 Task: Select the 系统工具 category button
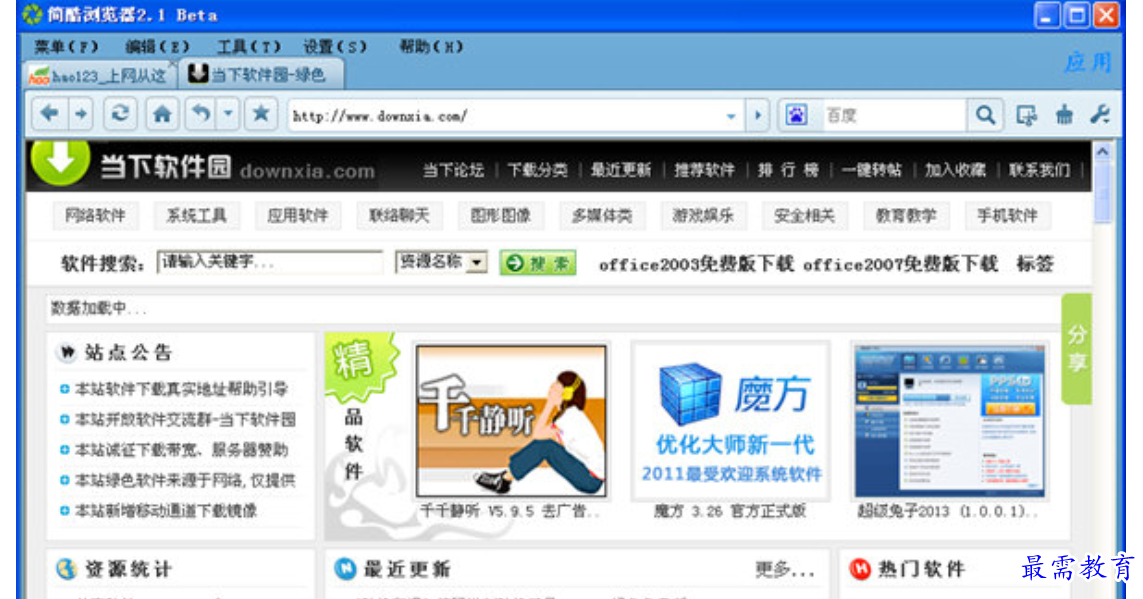point(197,216)
